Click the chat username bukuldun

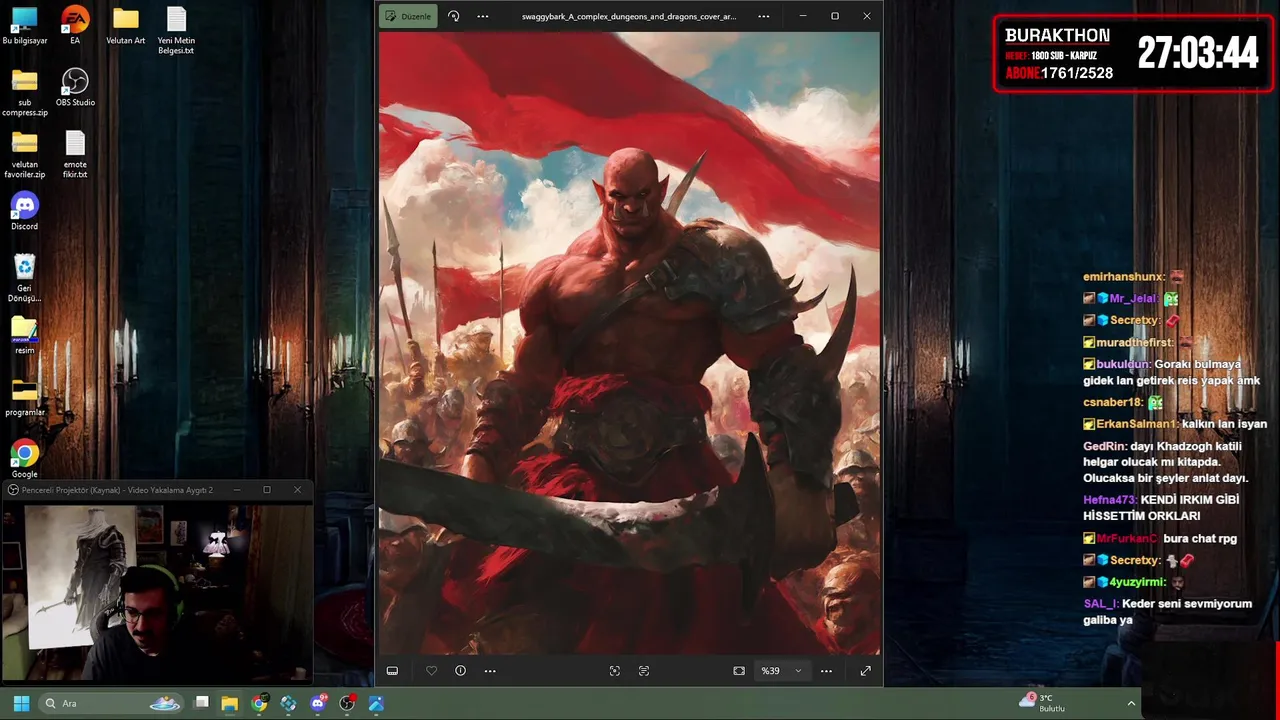[x=1123, y=365]
